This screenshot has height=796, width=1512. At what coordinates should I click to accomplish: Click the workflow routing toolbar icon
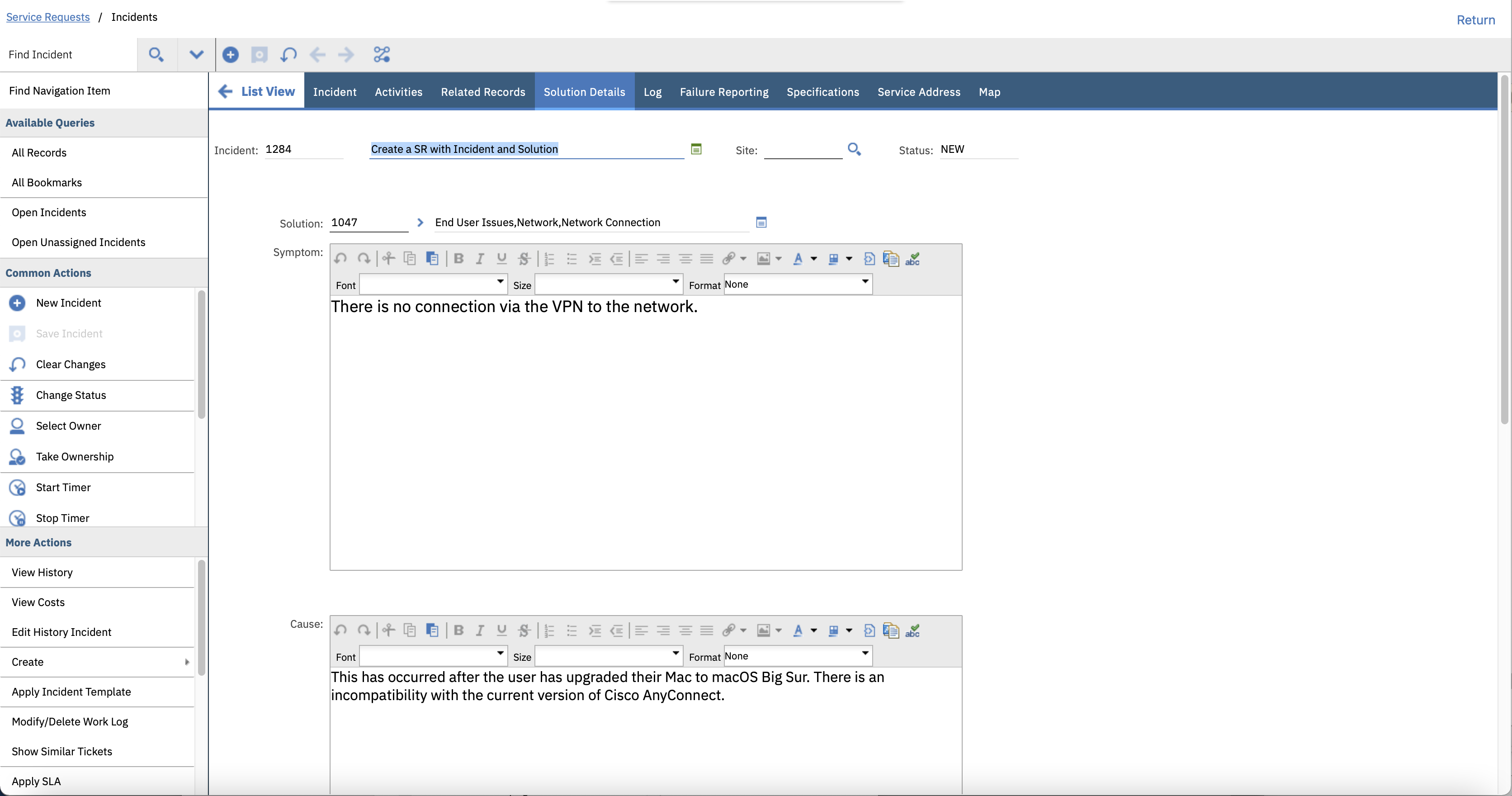coord(382,55)
